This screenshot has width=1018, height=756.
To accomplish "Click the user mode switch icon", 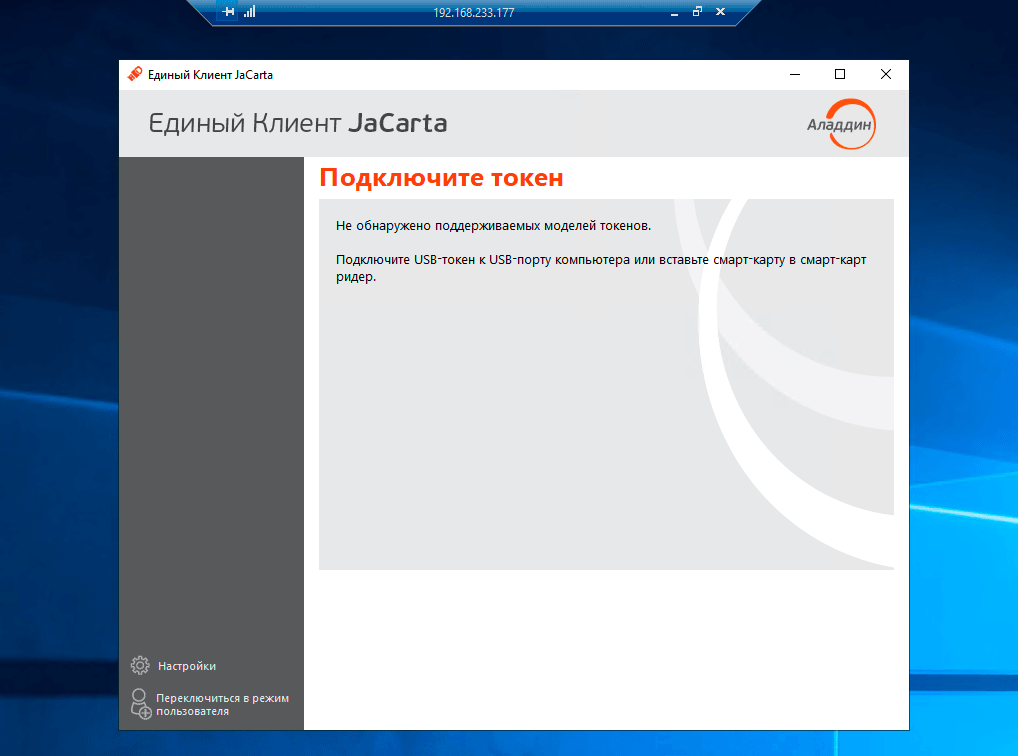I will tap(141, 704).
